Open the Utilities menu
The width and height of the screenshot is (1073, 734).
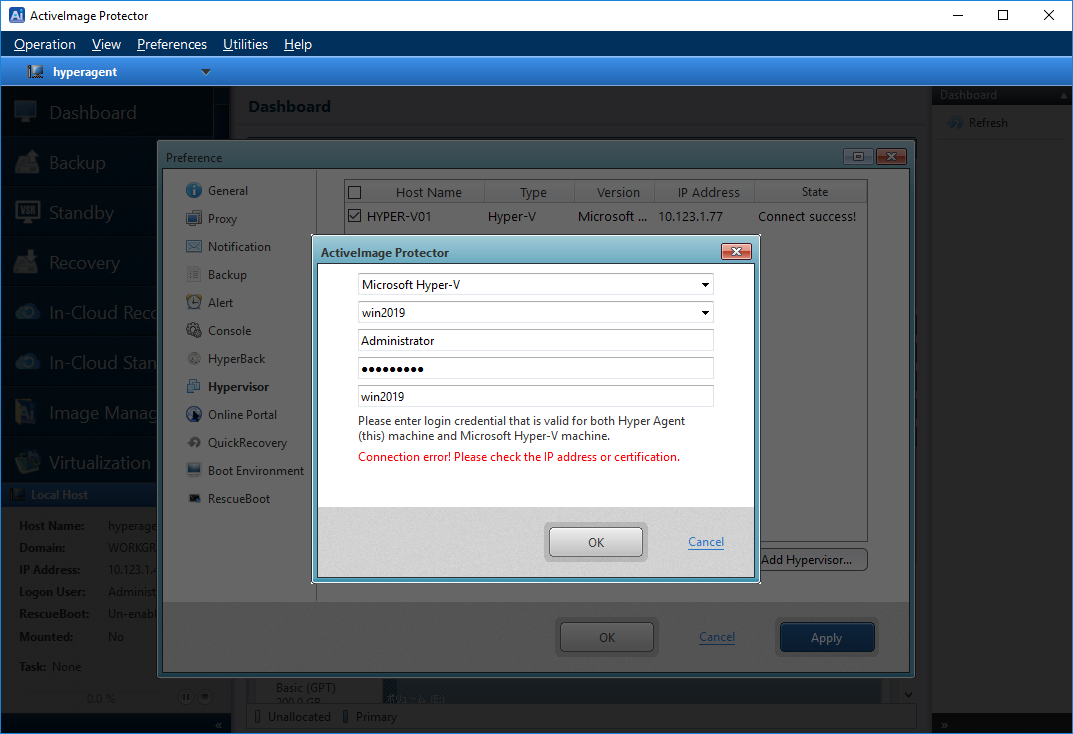click(x=245, y=44)
